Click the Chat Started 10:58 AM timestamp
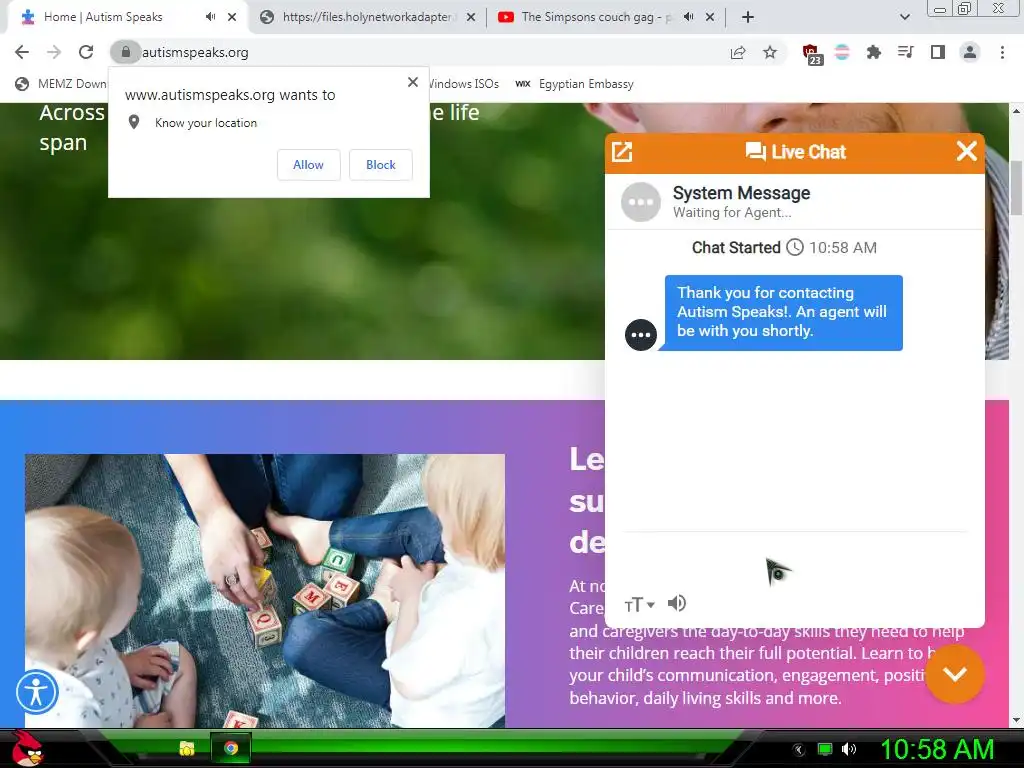The width and height of the screenshot is (1024, 768). pos(784,248)
